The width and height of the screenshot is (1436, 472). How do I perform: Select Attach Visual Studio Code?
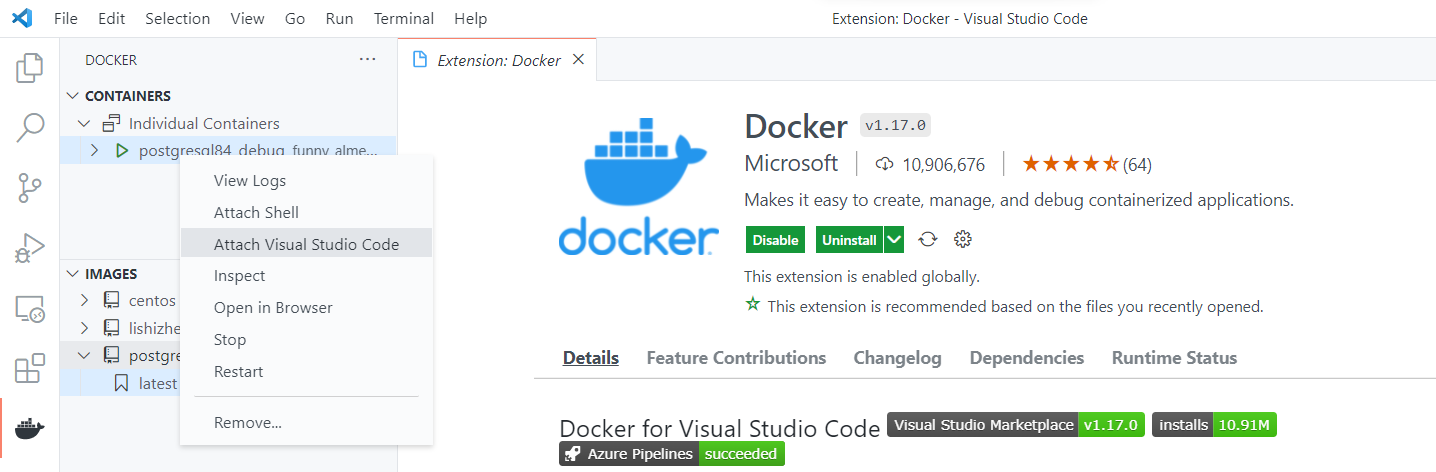(x=306, y=244)
